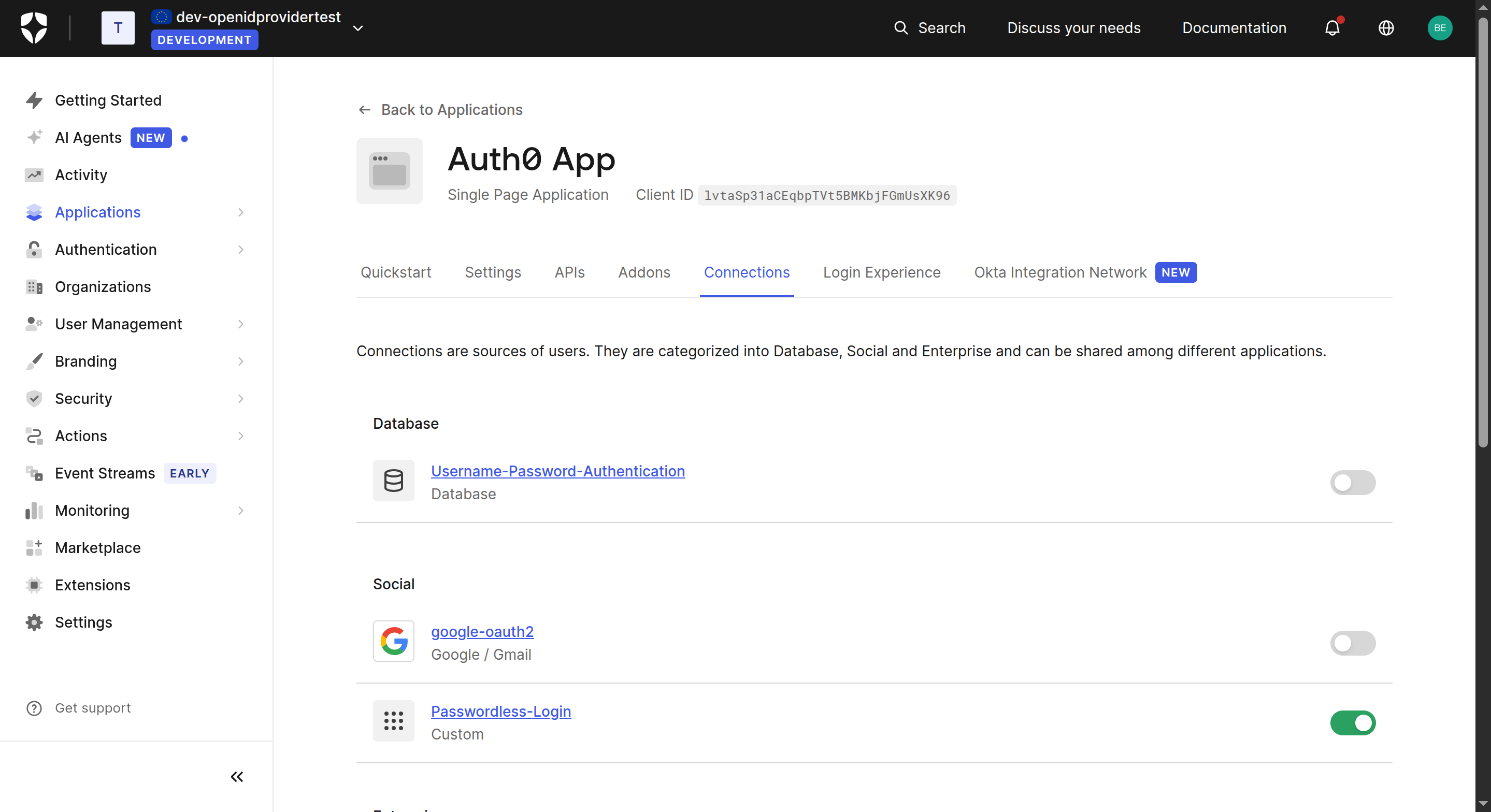The width and height of the screenshot is (1491, 812).
Task: Open the language globe icon
Action: (x=1386, y=28)
